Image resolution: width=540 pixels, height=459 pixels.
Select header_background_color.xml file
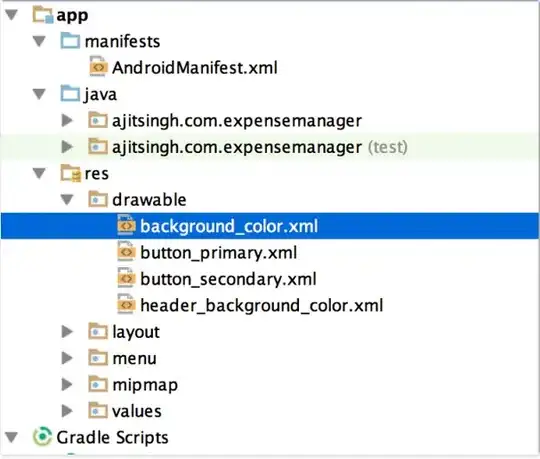pyautogui.click(x=262, y=305)
